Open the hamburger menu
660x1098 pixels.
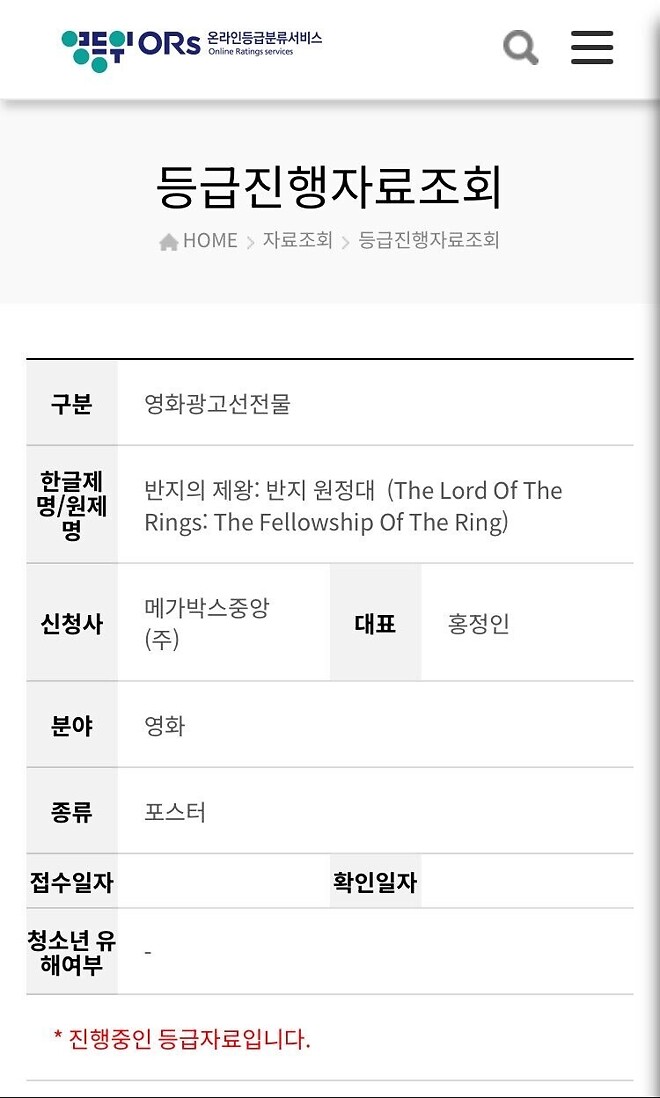coord(592,47)
